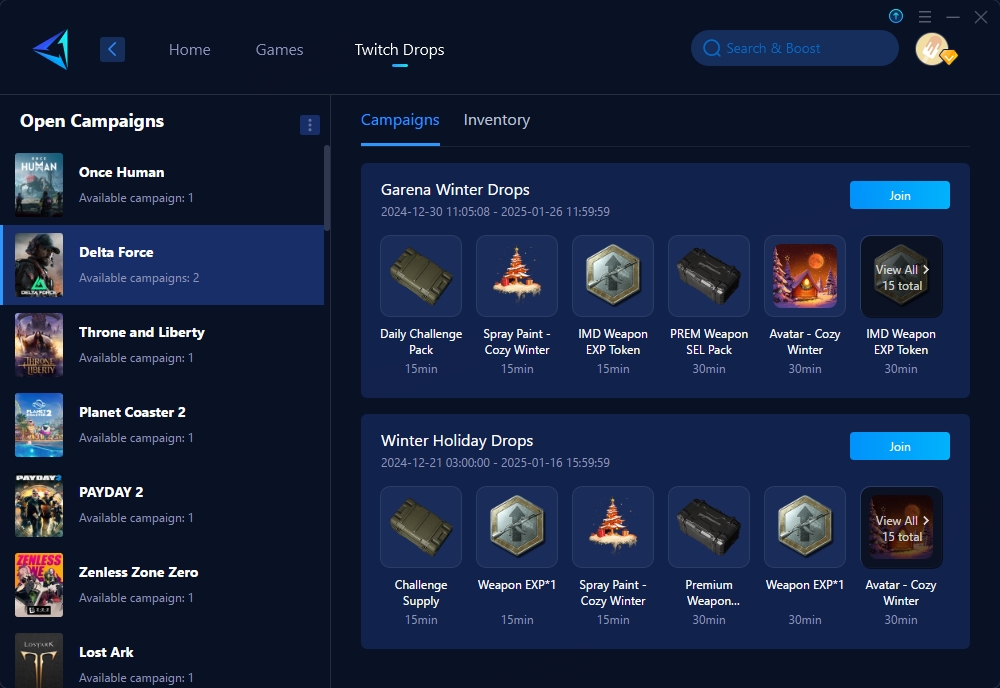Click the date range ending 2025-01-26

(x=495, y=212)
